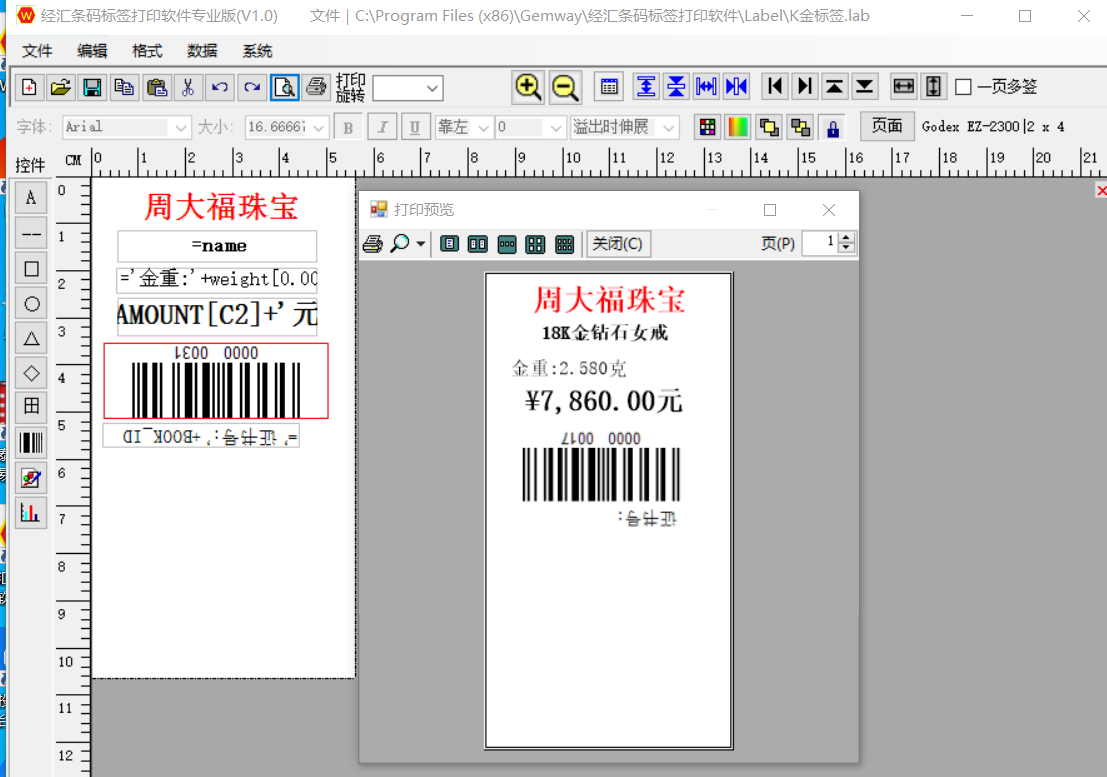Click the Paste clipboard icon

(x=156, y=88)
